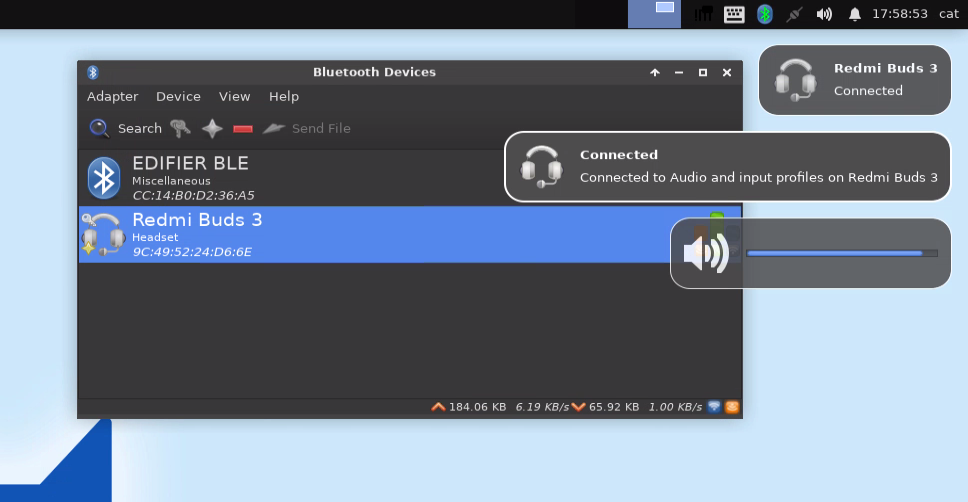Click the cat user label in panel

point(949,14)
